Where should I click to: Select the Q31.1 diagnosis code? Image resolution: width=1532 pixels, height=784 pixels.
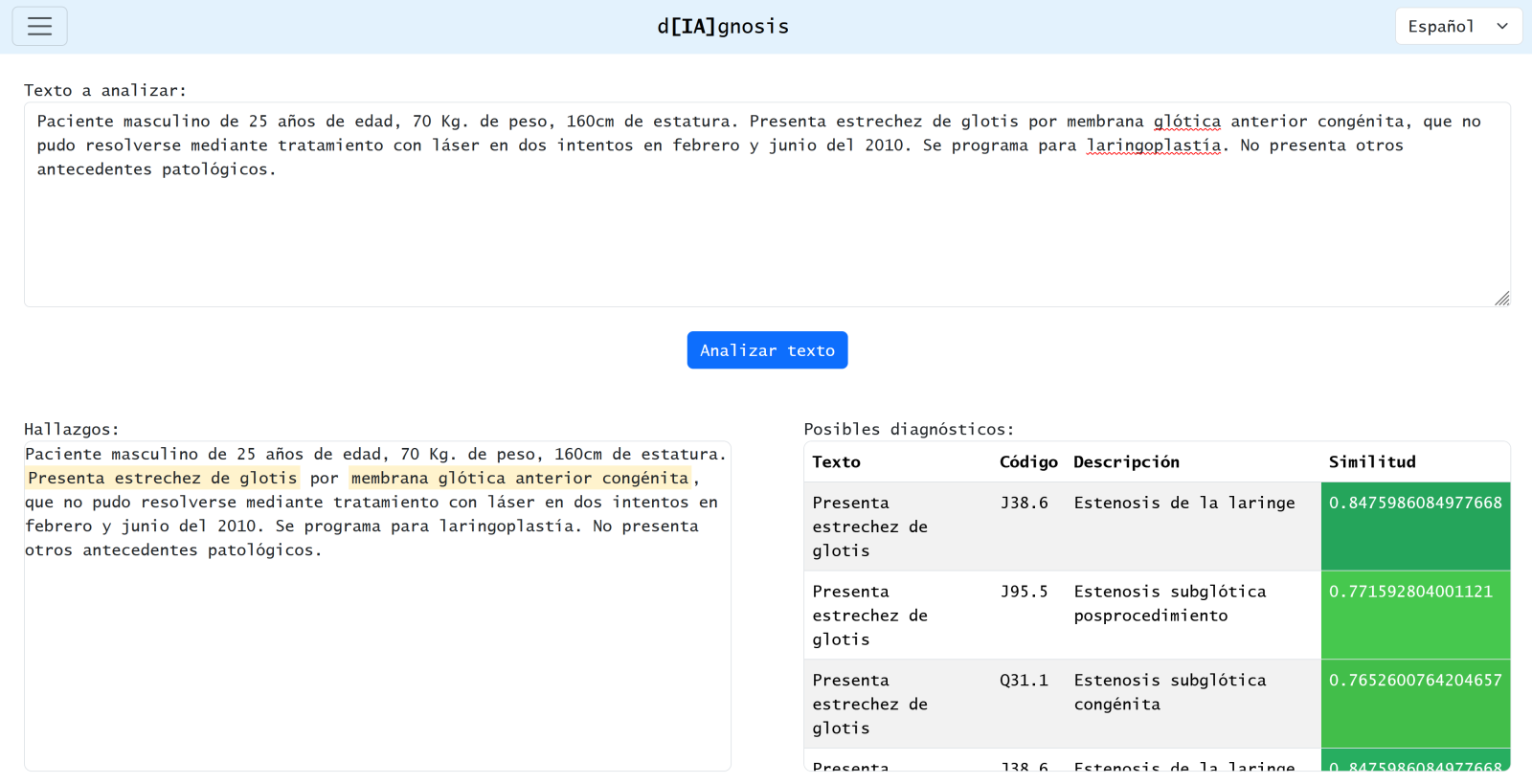pyautogui.click(x=1024, y=681)
